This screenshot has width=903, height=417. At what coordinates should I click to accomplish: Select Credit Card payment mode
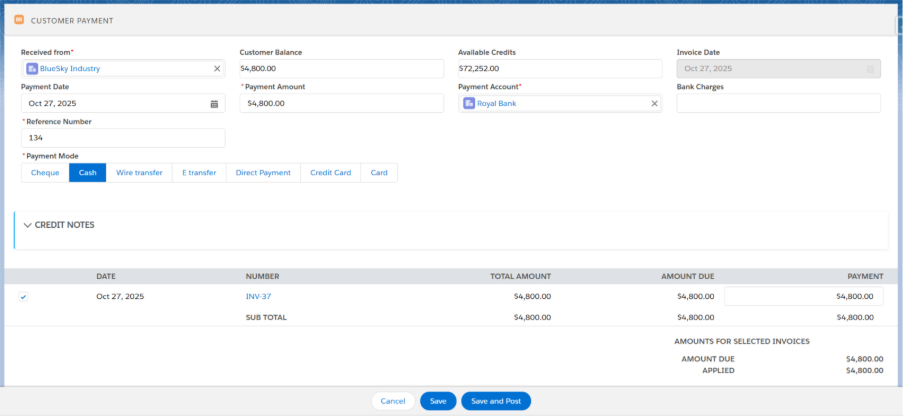tap(330, 173)
